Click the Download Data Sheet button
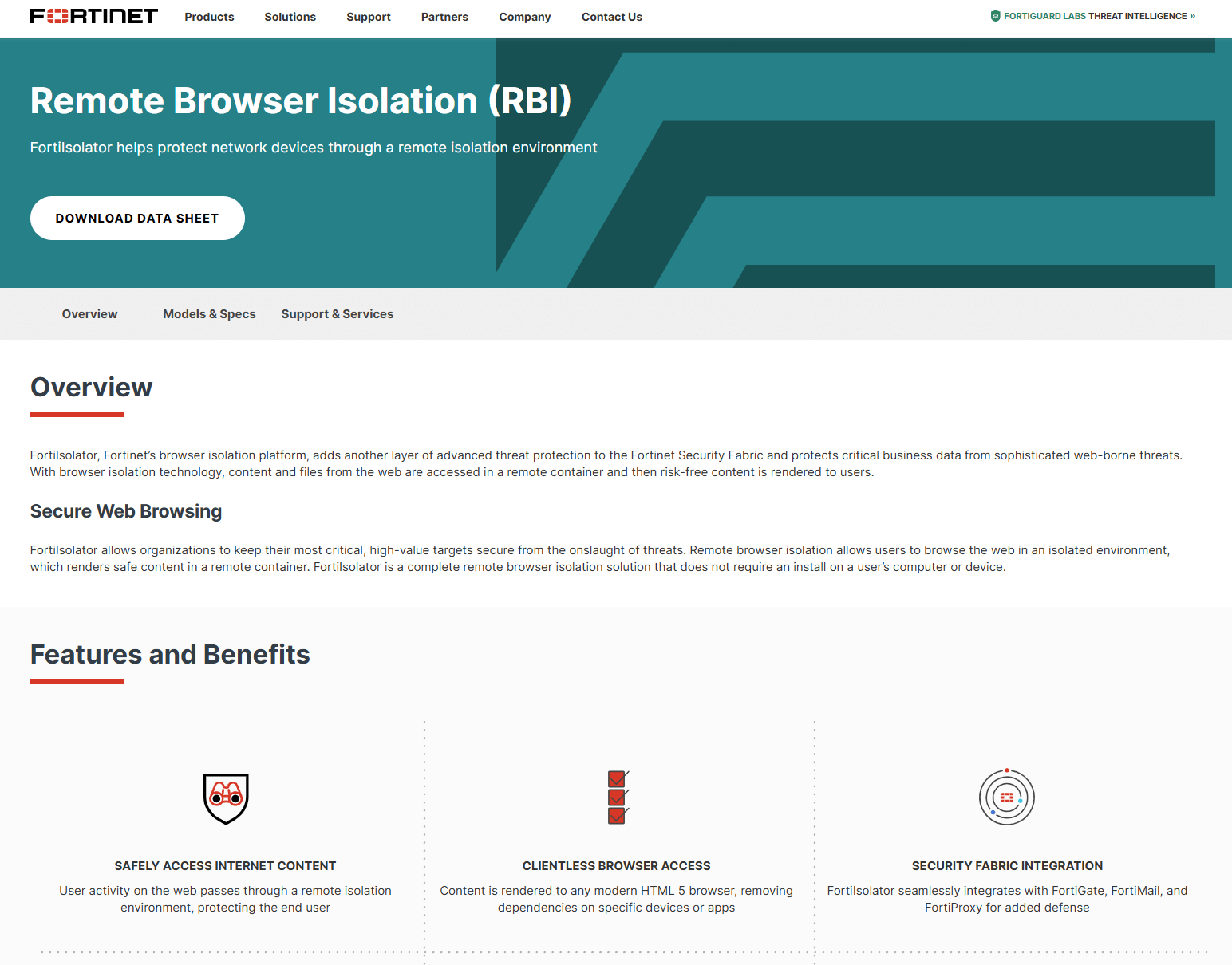This screenshot has height=965, width=1232. (x=137, y=218)
